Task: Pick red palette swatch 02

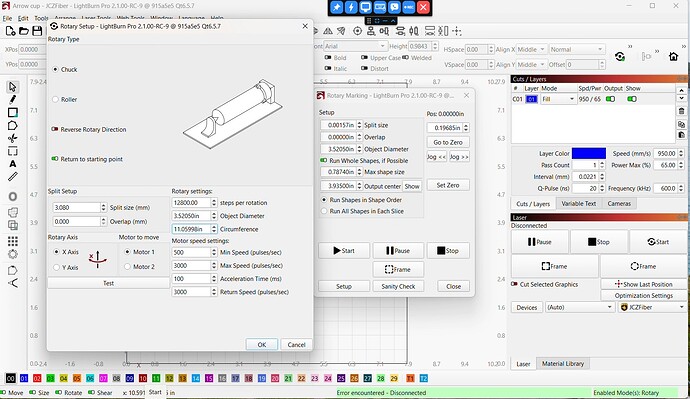Action: (37, 378)
